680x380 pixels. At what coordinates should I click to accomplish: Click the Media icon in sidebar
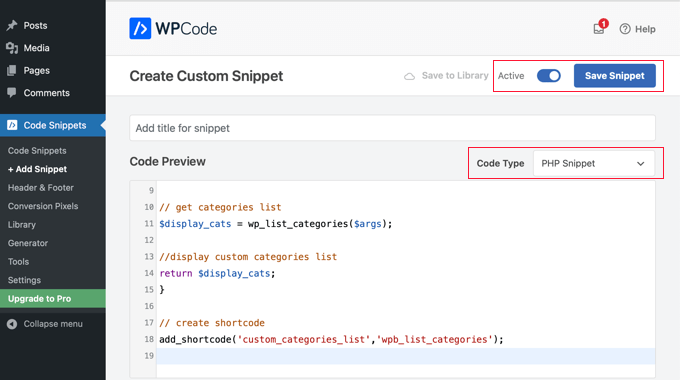coord(12,48)
